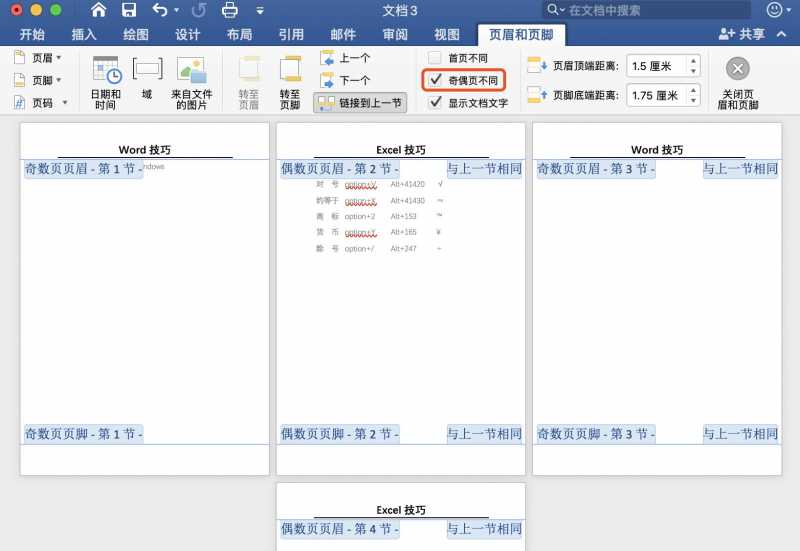
Task: Click the 'Excel 技巧' header on fourth page
Action: point(401,510)
